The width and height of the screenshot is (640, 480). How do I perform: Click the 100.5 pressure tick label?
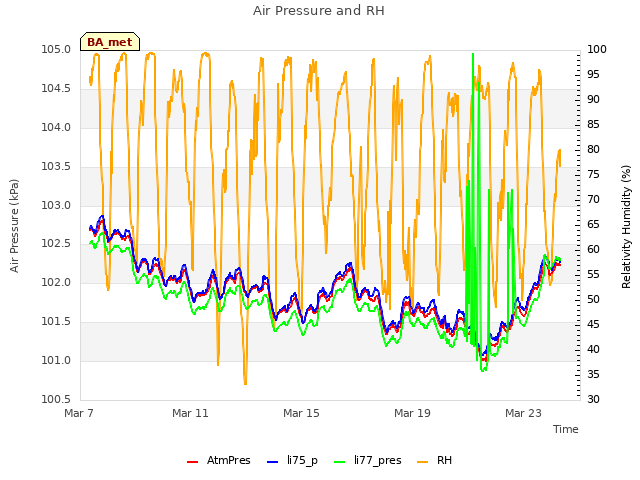[x=56, y=400]
